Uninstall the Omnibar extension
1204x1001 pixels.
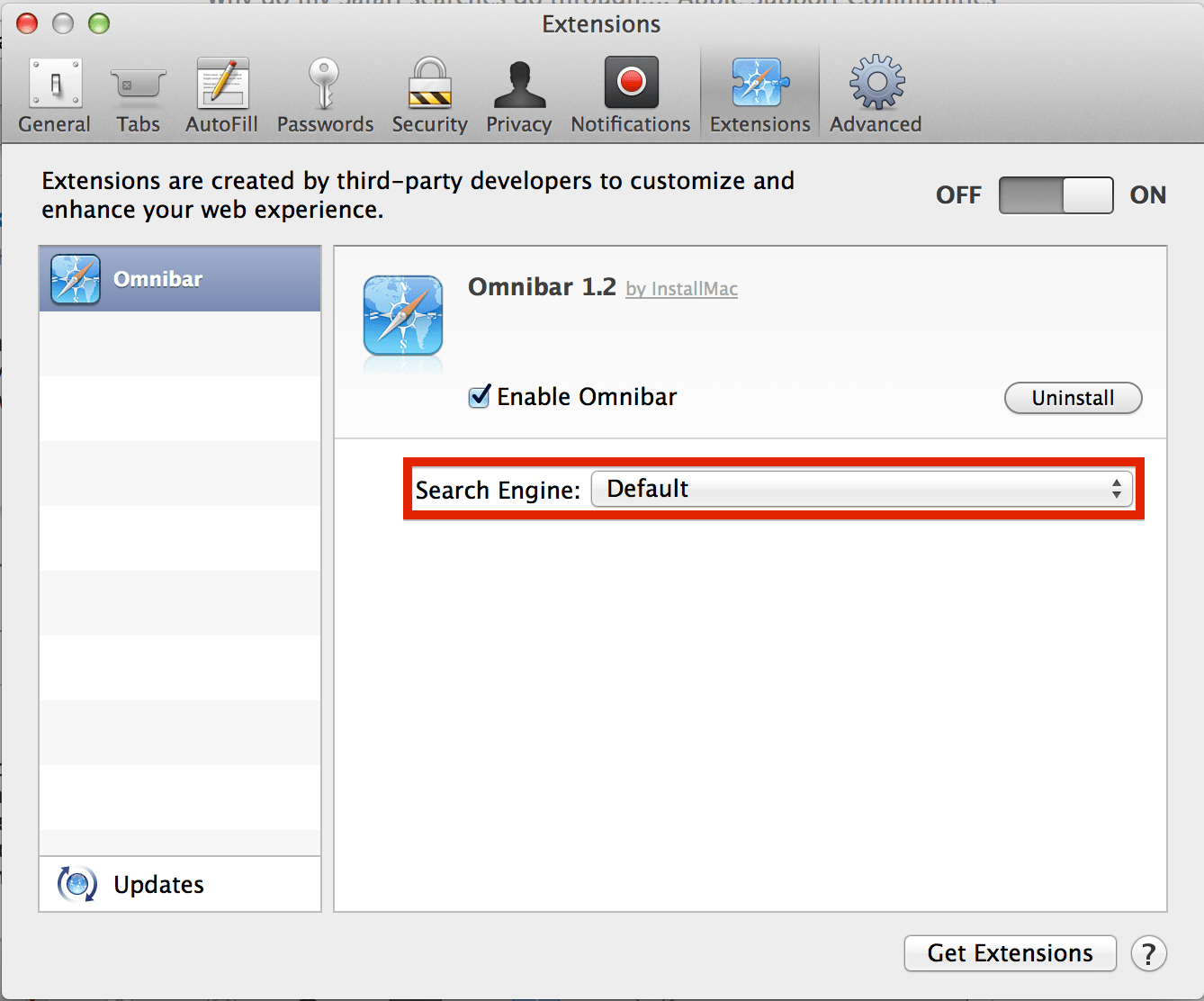click(x=1073, y=398)
